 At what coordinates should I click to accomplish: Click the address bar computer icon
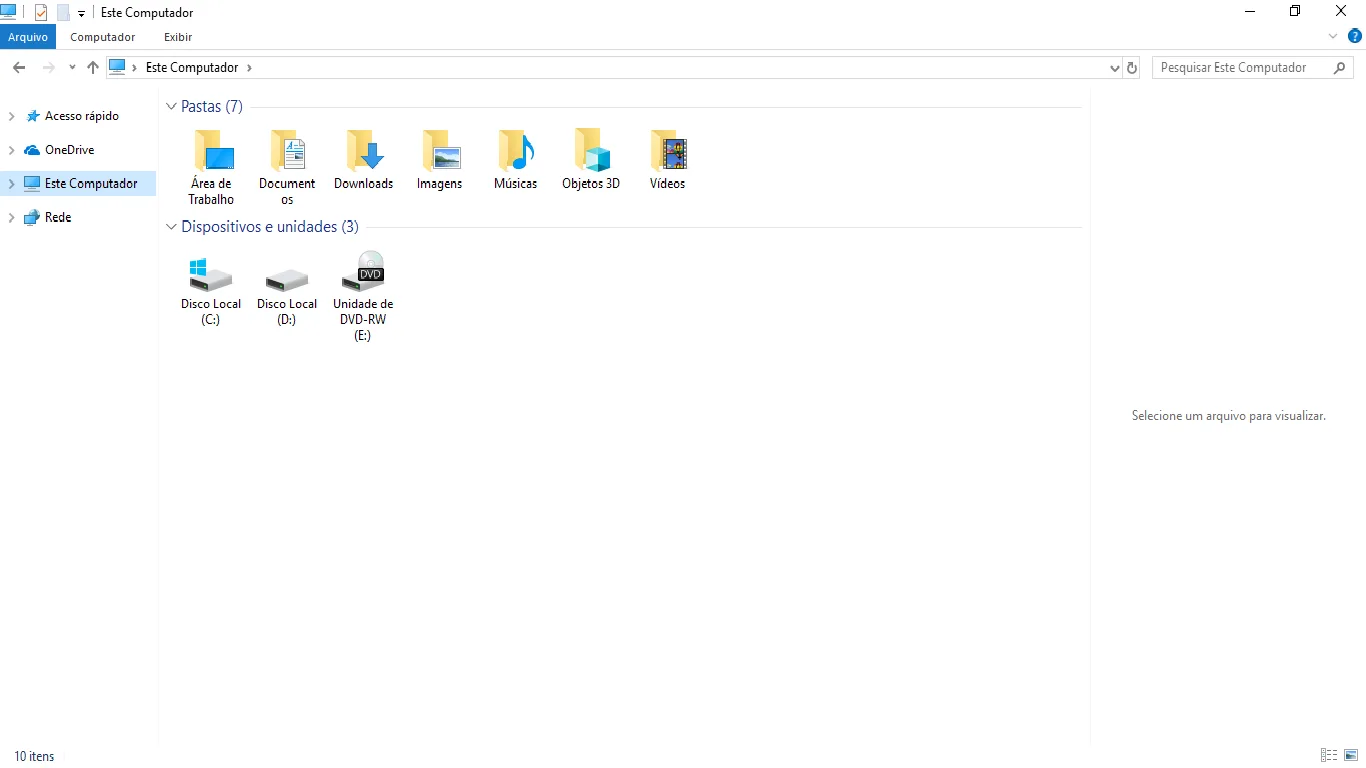(x=118, y=67)
